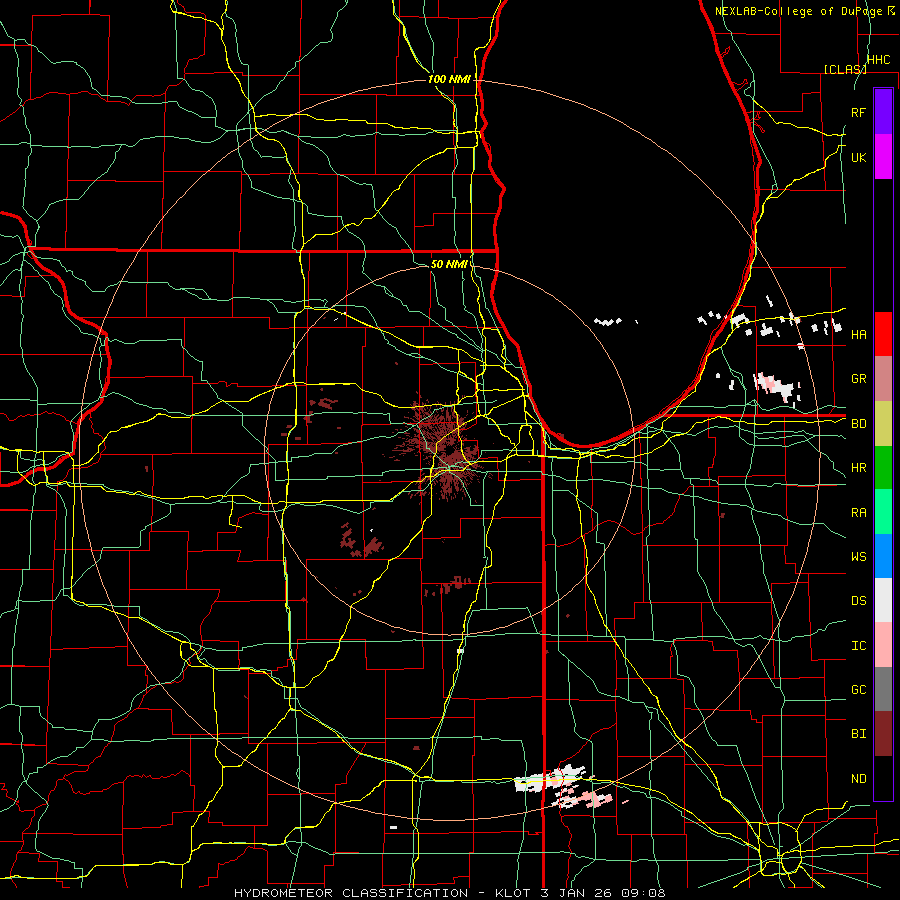This screenshot has height=900, width=900.
Task: Click the '50 NMI' range ring label
Action: (x=449, y=264)
